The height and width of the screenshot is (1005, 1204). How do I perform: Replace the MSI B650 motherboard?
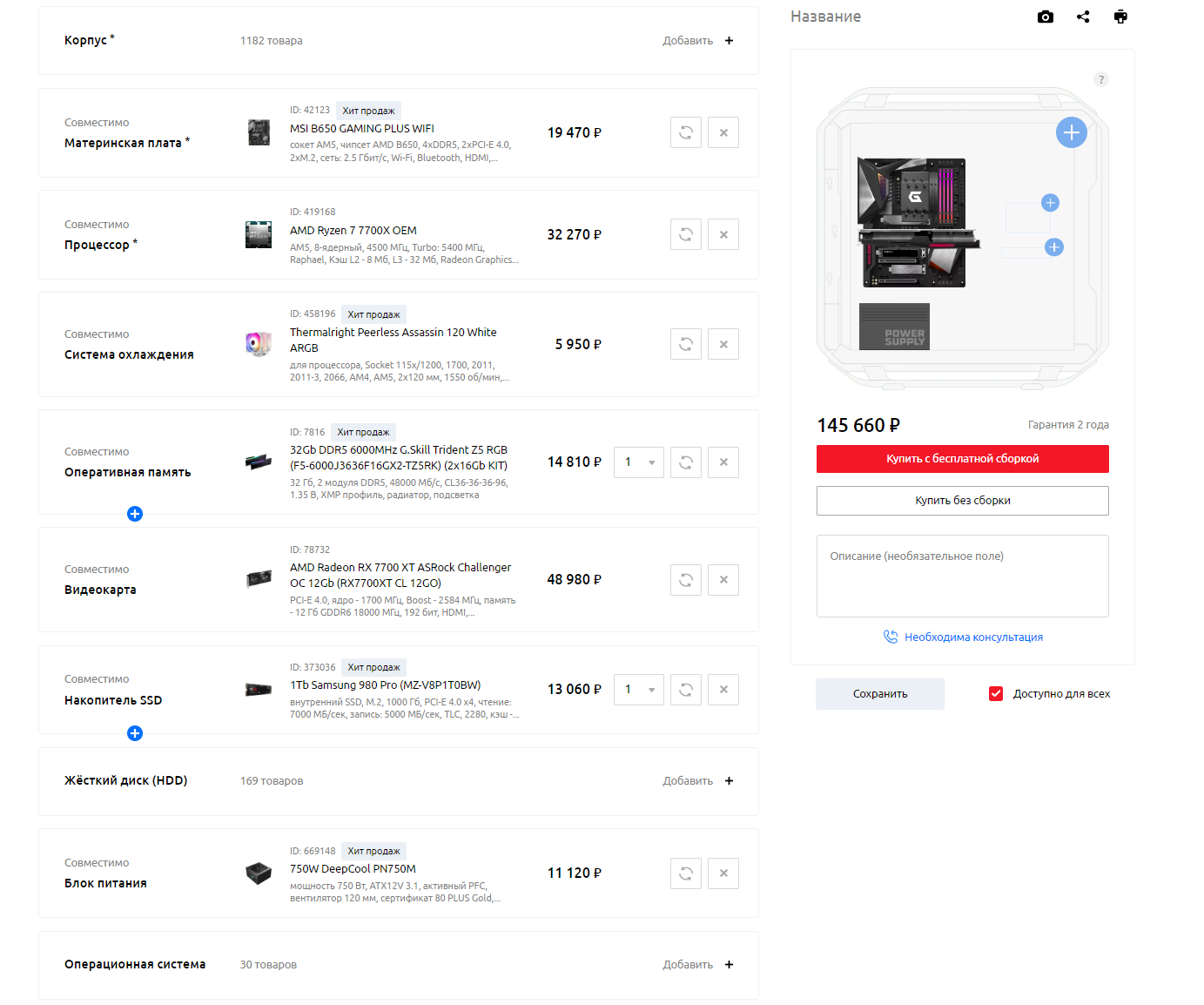pos(686,132)
